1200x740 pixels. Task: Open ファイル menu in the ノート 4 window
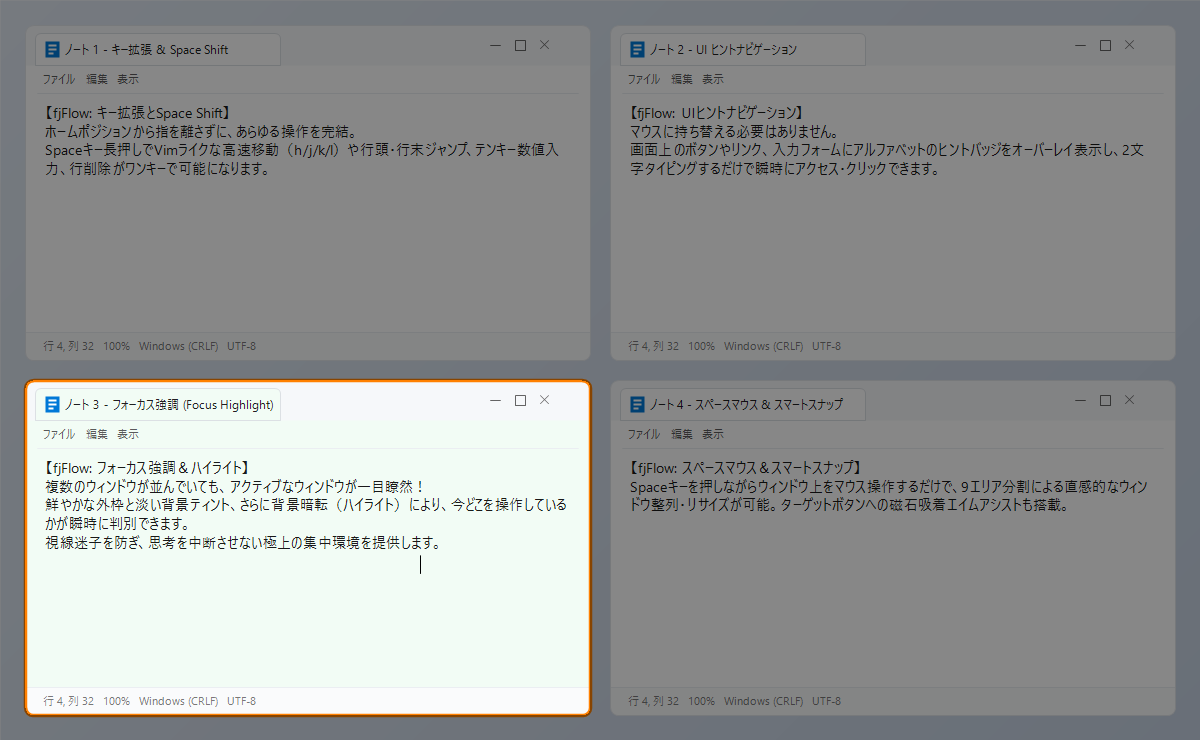coord(643,434)
